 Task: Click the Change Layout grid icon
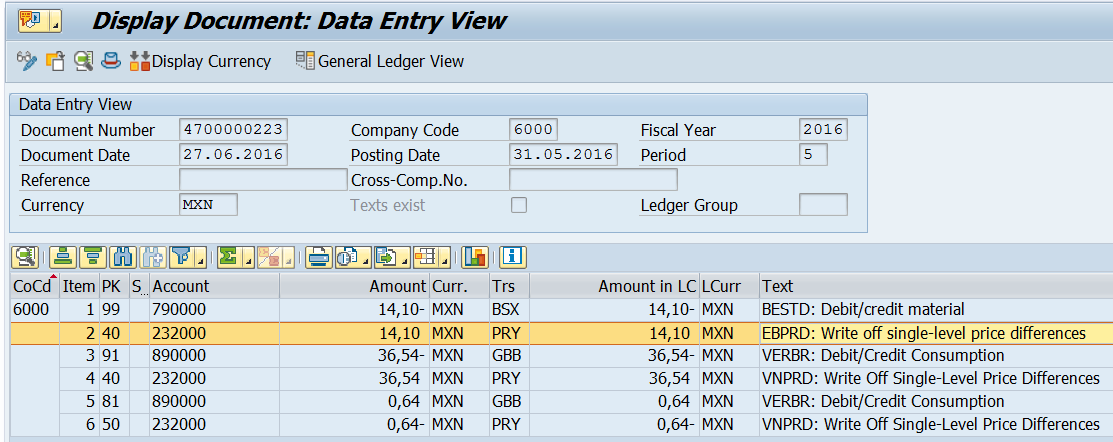(x=426, y=256)
